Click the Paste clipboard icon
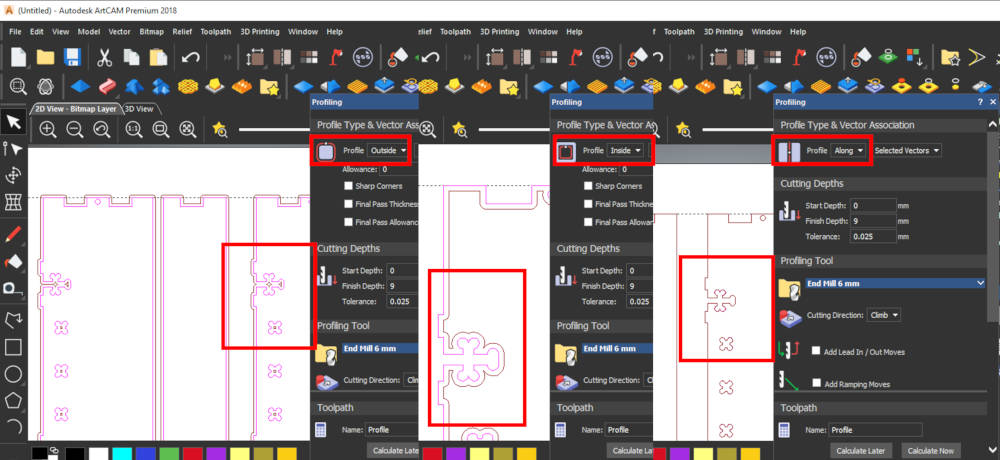 click(158, 57)
